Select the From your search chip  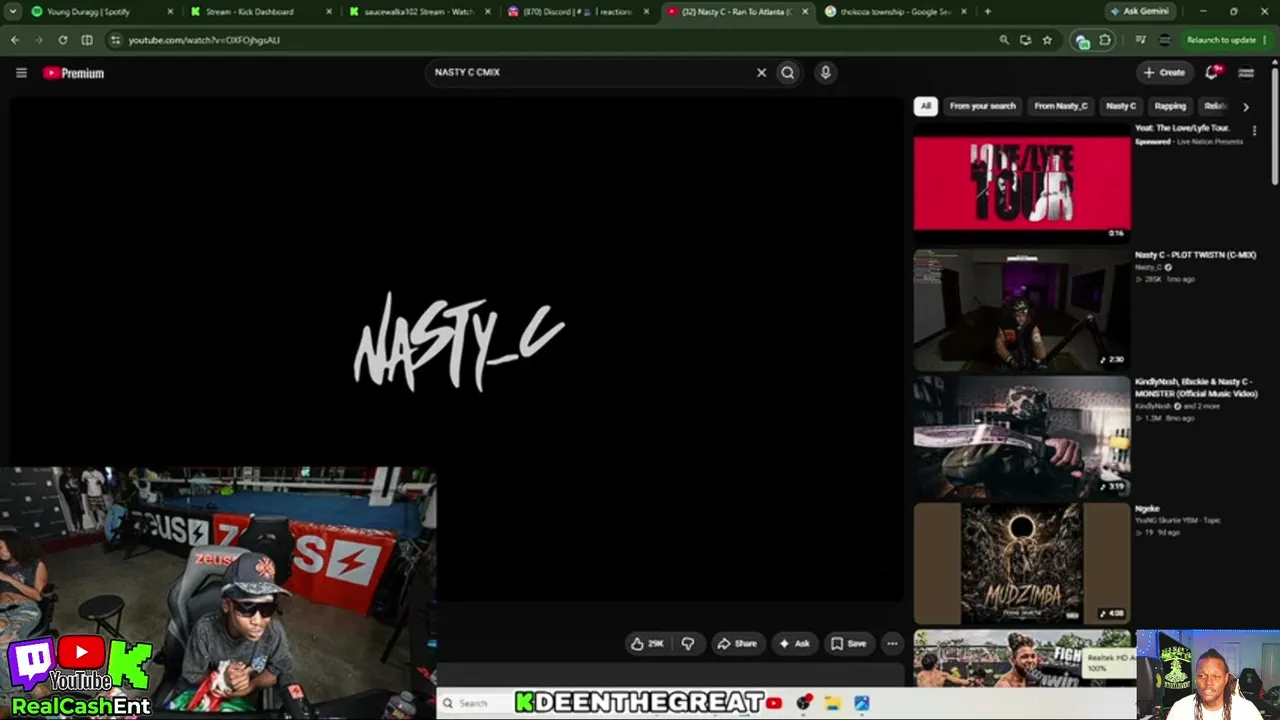click(982, 106)
